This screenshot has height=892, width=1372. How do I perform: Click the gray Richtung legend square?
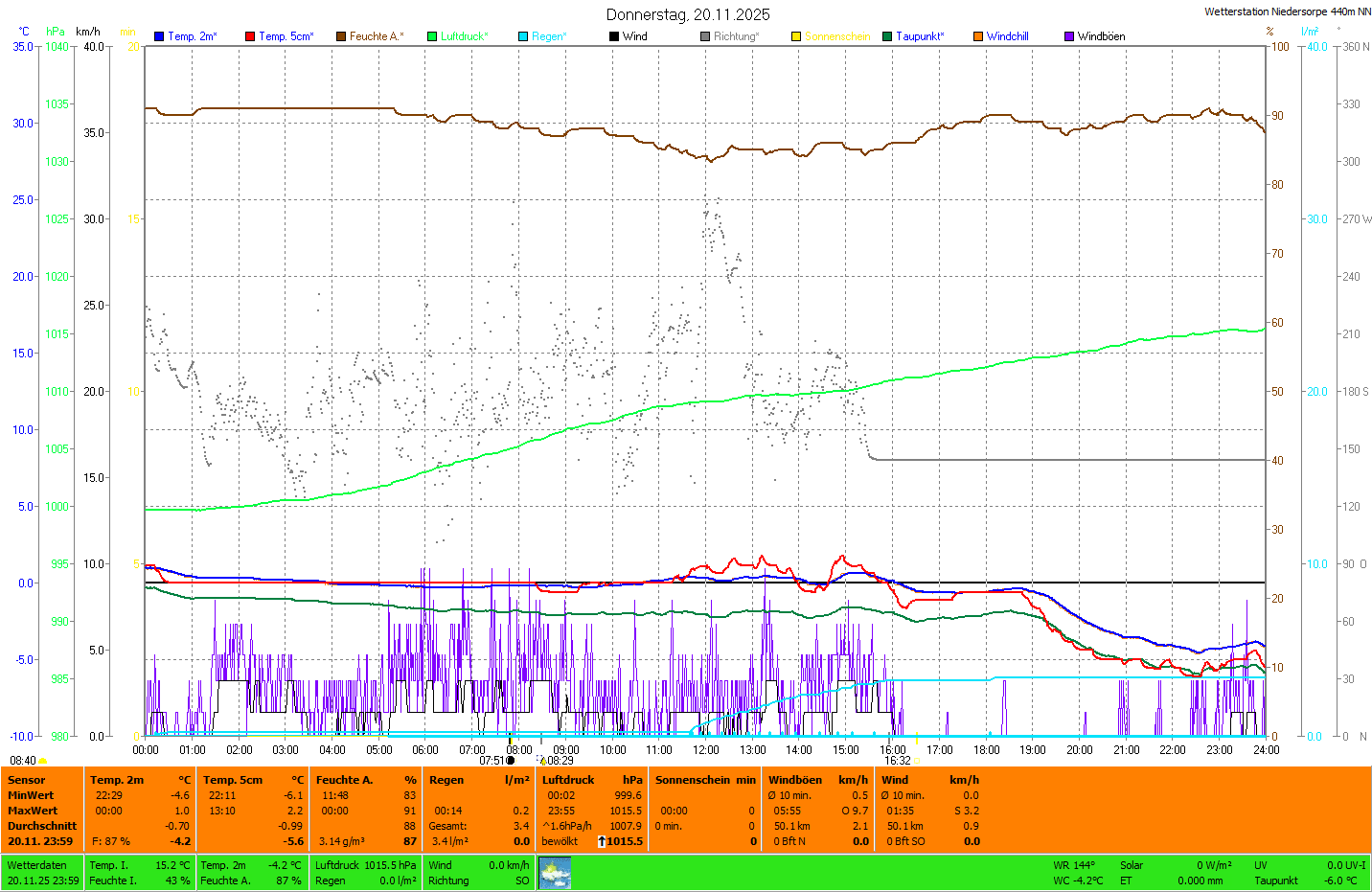coord(705,36)
